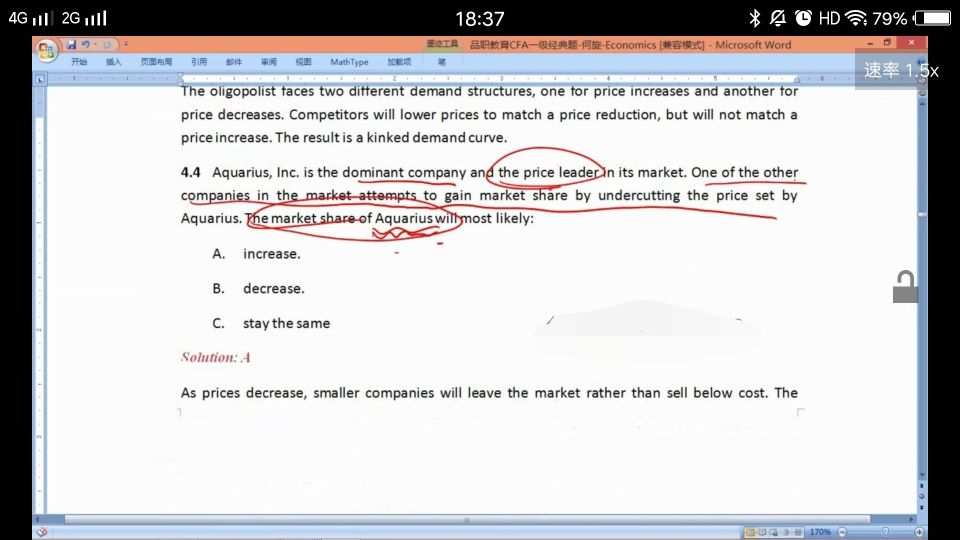This screenshot has height=540, width=960.
Task: Click the 墨迹工具 contextual tab header
Action: pos(442,44)
